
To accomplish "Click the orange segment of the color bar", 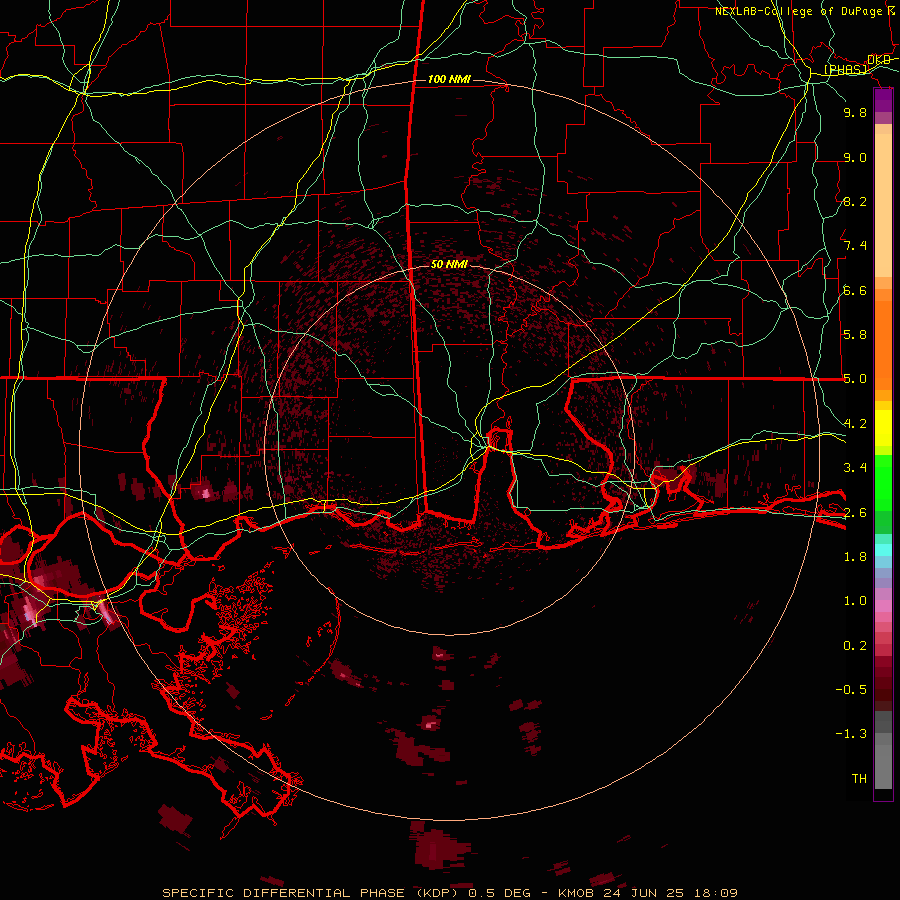I will click(x=883, y=344).
